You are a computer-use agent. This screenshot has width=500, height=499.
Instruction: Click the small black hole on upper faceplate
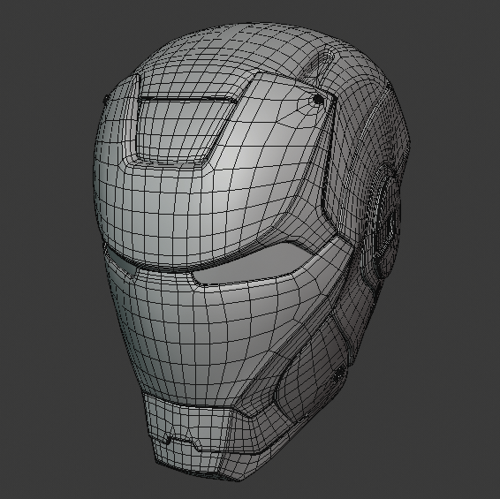click(x=318, y=99)
